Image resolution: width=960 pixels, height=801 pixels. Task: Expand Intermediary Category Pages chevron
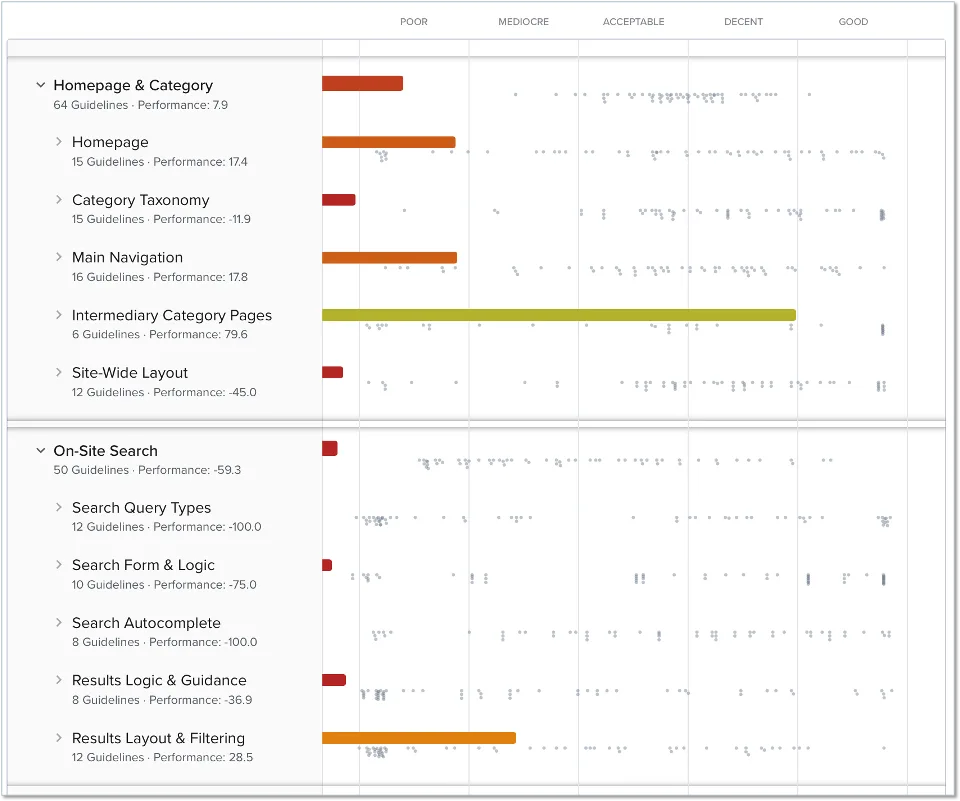pyautogui.click(x=59, y=315)
